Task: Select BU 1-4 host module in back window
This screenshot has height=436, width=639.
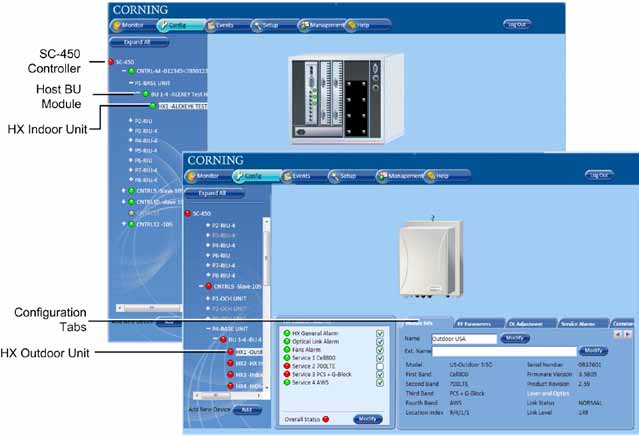Action: 175,94
